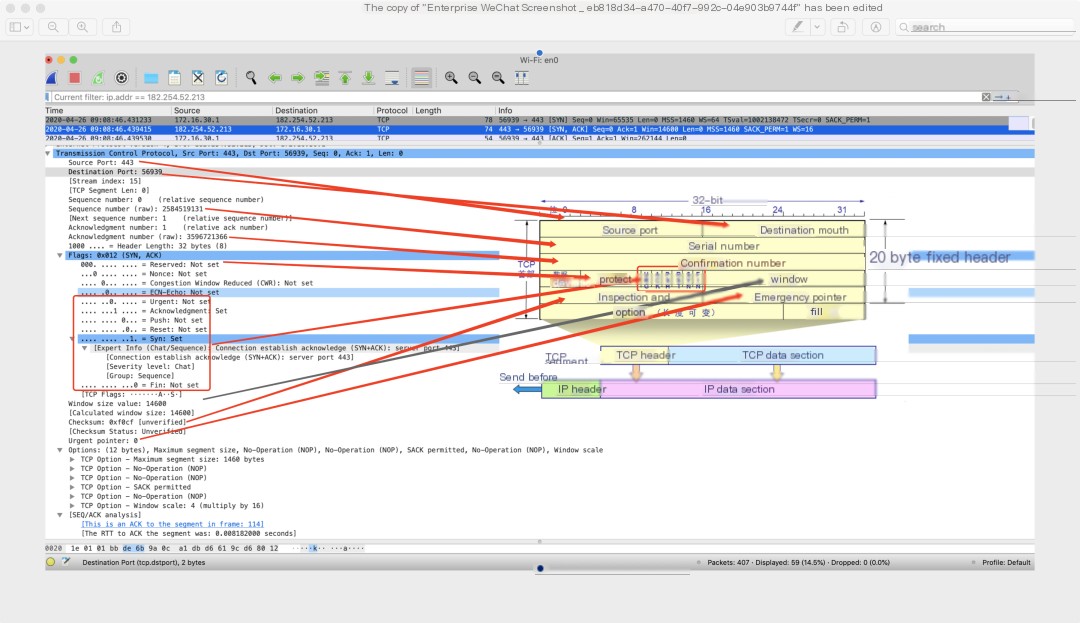Click Wireshark's zoom in text icon
This screenshot has height=623, width=1080.
(451, 78)
